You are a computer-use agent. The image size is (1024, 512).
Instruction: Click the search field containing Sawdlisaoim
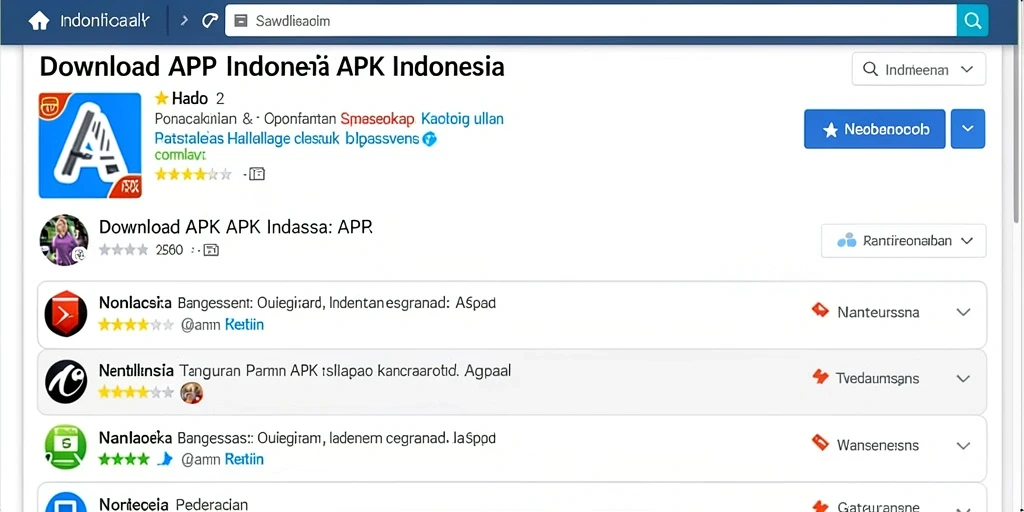tap(590, 21)
